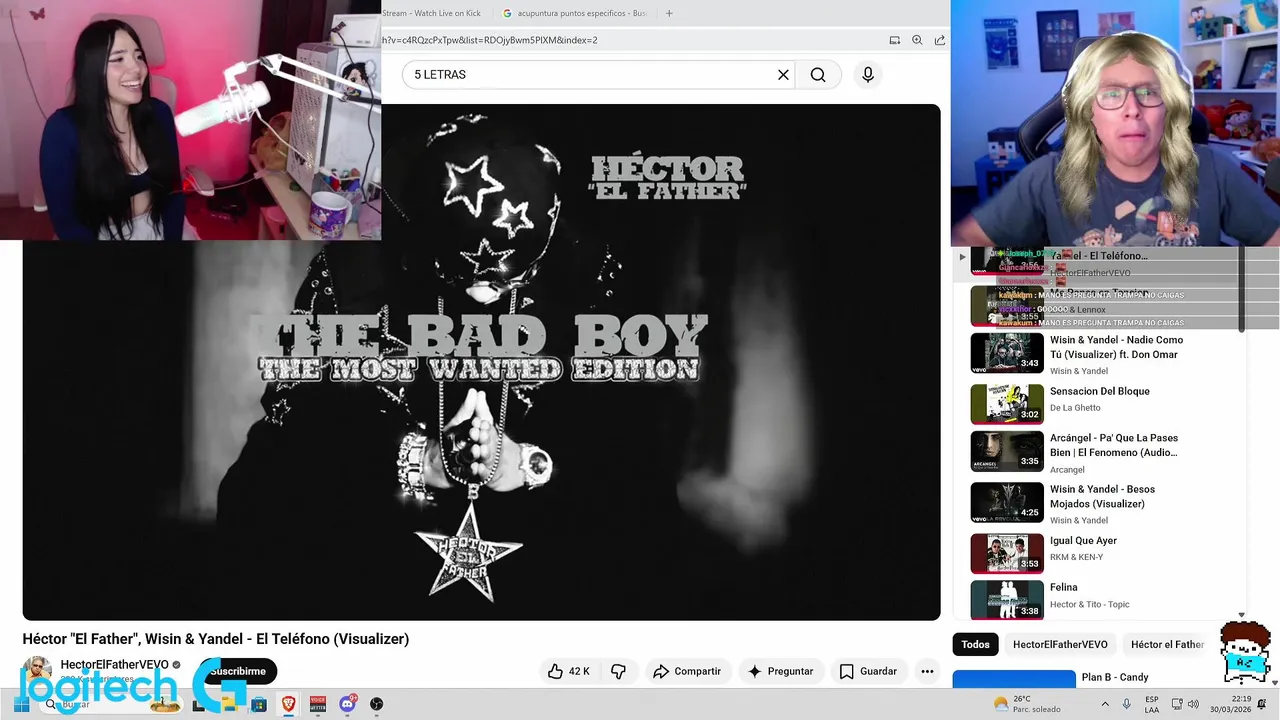Click the Arcángel video thumbnail 3:35

(x=1007, y=451)
